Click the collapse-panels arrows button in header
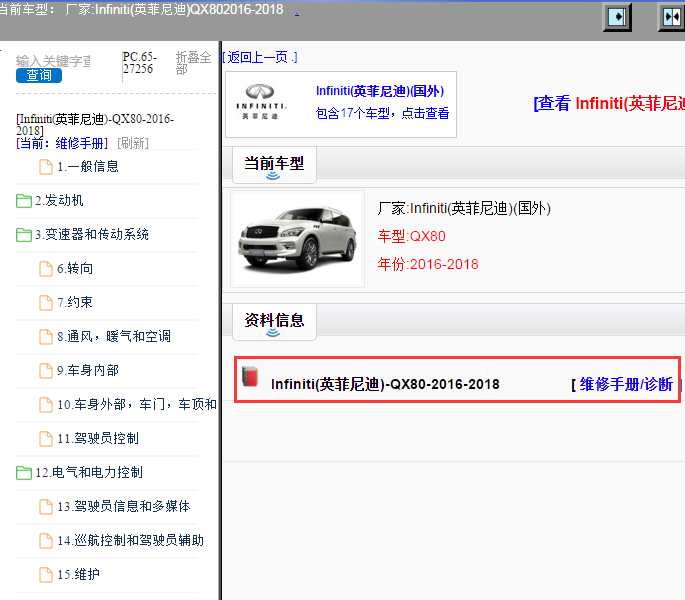Image resolution: width=685 pixels, height=600 pixels. pos(671,17)
